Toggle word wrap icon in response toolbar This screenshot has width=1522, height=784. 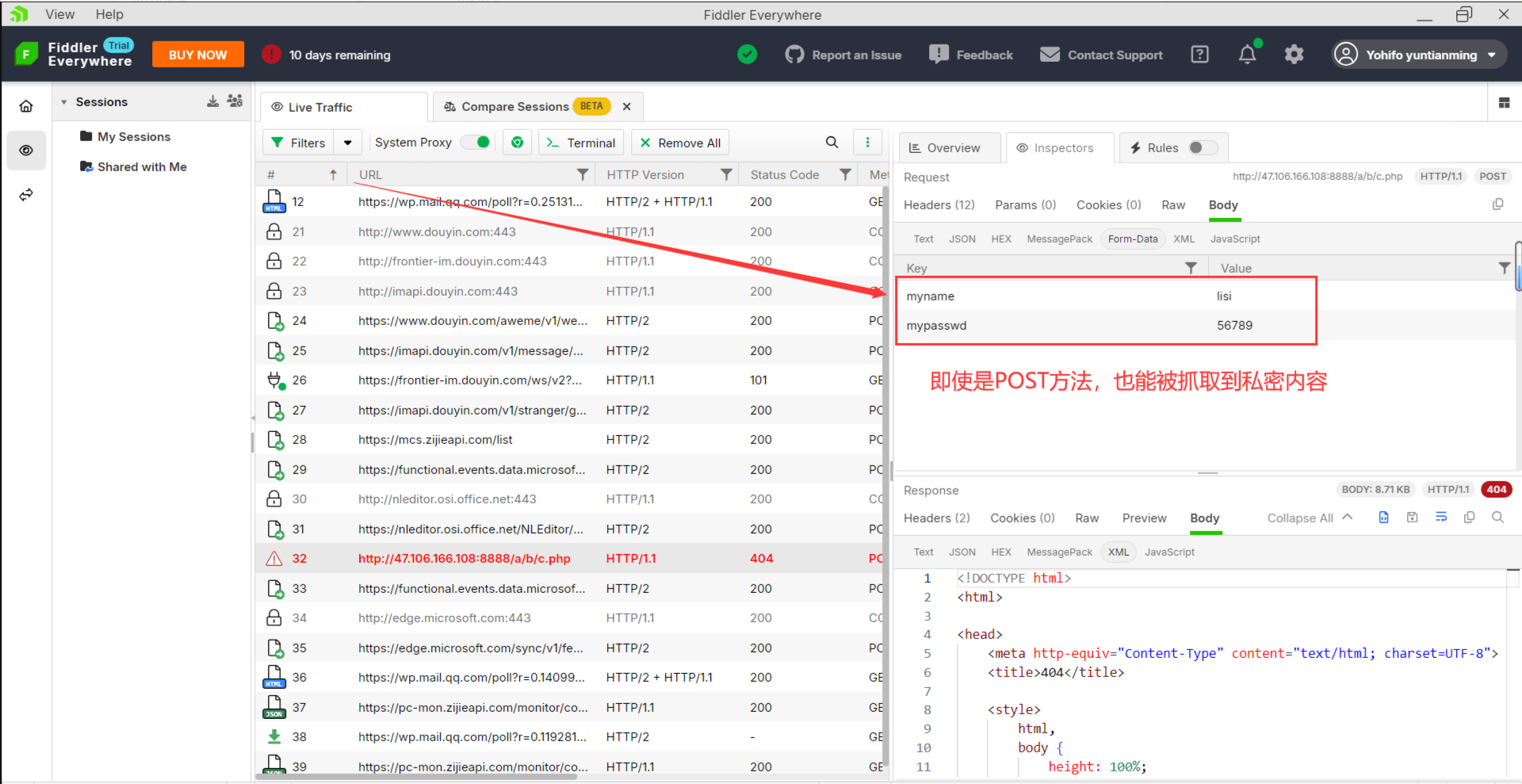point(1441,518)
